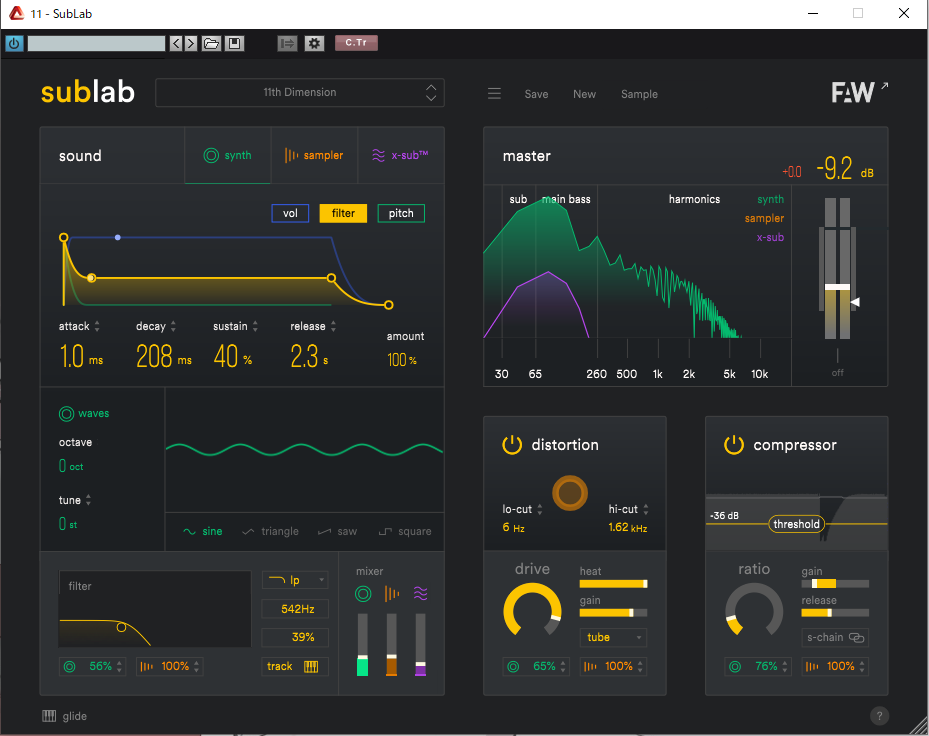The image size is (929, 736).
Task: Open plugin settings gear icon
Action: (314, 43)
